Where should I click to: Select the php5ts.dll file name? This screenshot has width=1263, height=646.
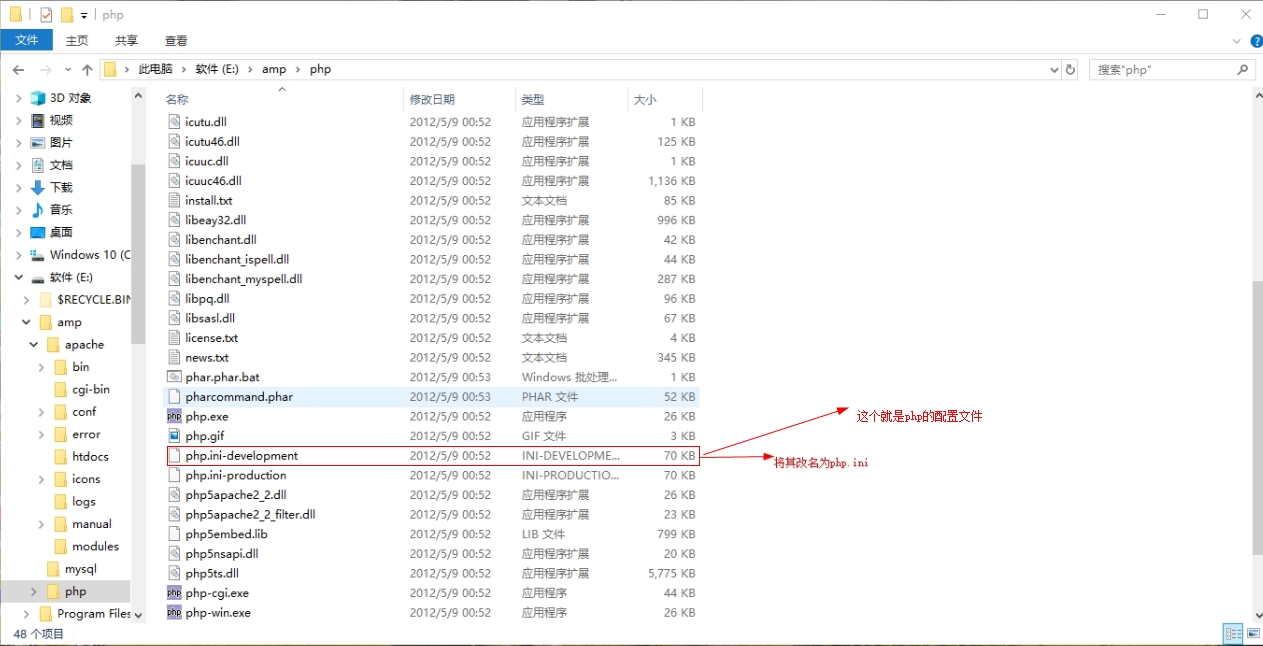click(x=212, y=573)
